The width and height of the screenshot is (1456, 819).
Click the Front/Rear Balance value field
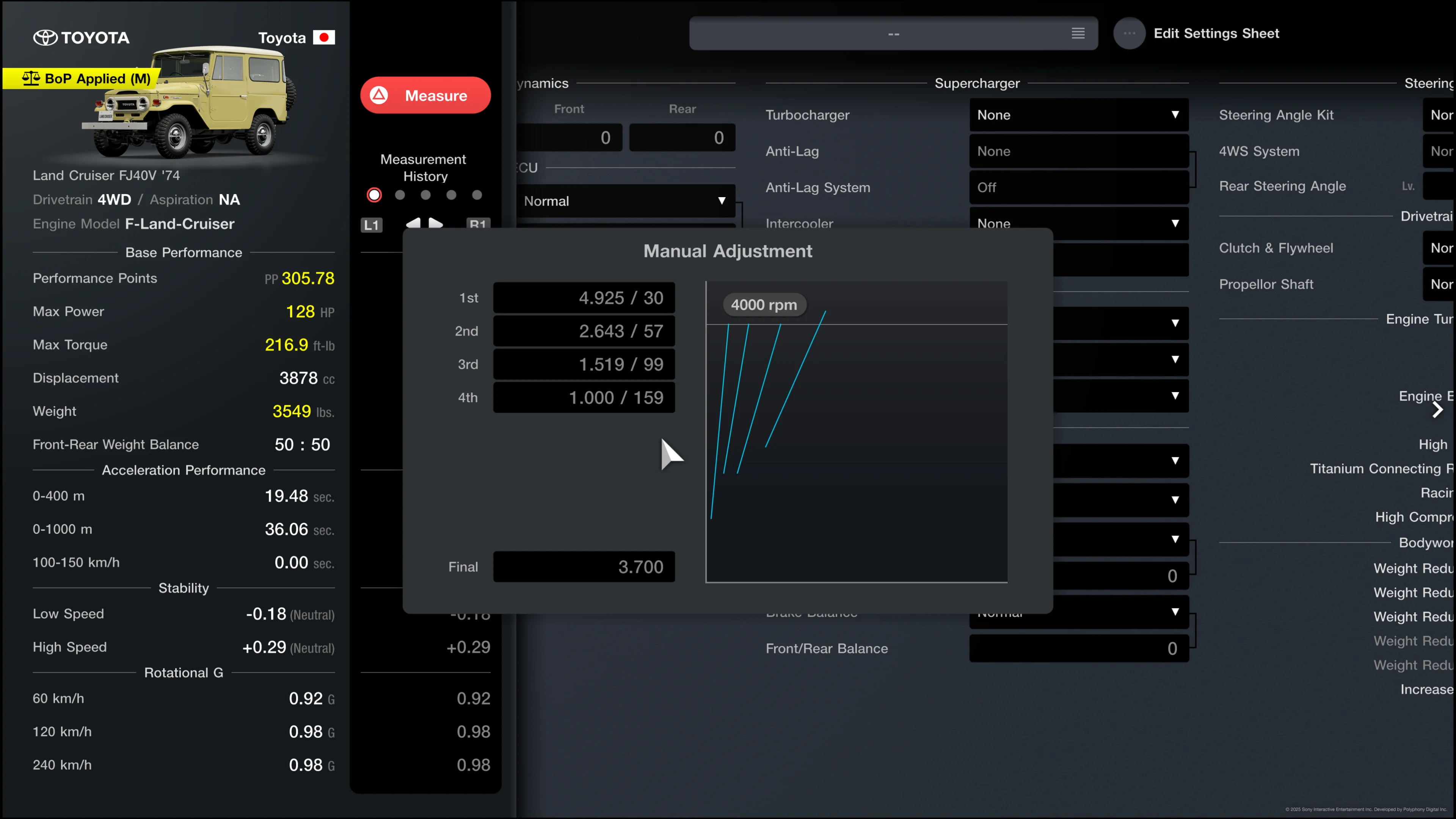point(1078,648)
